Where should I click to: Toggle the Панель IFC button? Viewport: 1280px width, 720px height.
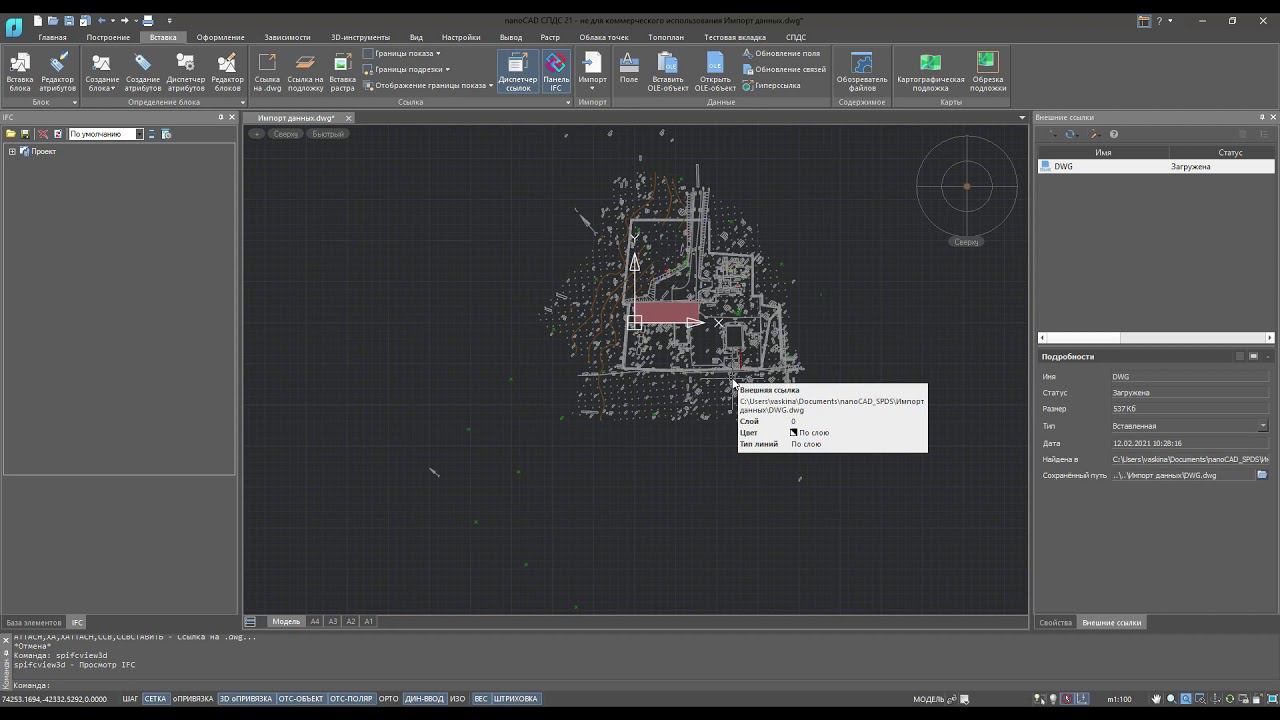pos(556,72)
